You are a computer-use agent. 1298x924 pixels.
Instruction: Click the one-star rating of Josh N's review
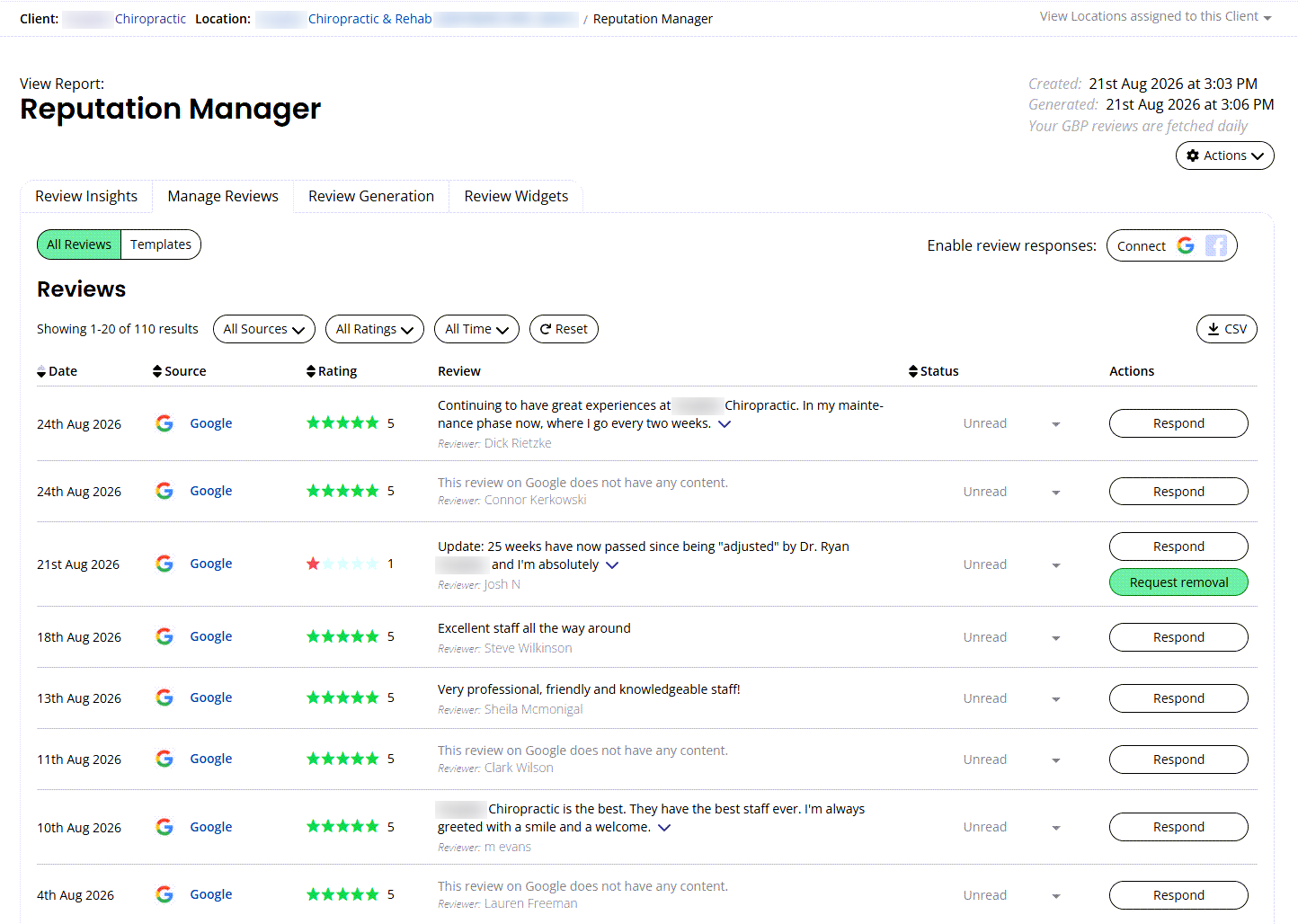click(342, 564)
